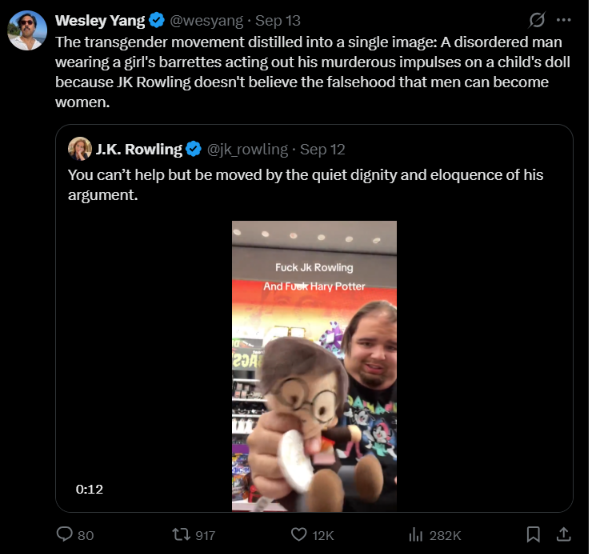Viewport: 589px width, 554px height.
Task: Open the Sep 13 post timestamp
Action: 278,21
